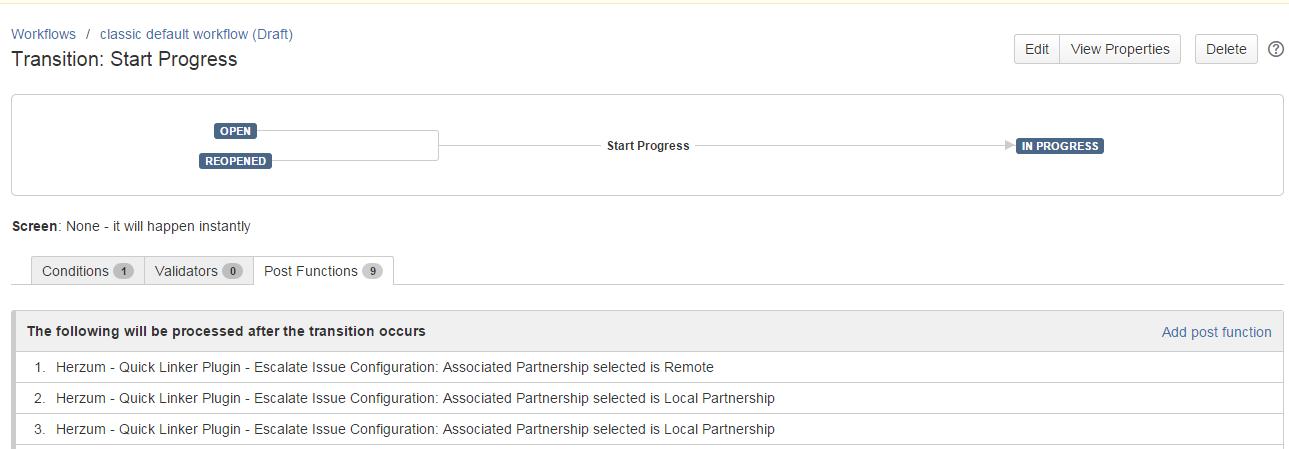
Task: Go to the Workflows breadcrumb link
Action: pos(43,34)
